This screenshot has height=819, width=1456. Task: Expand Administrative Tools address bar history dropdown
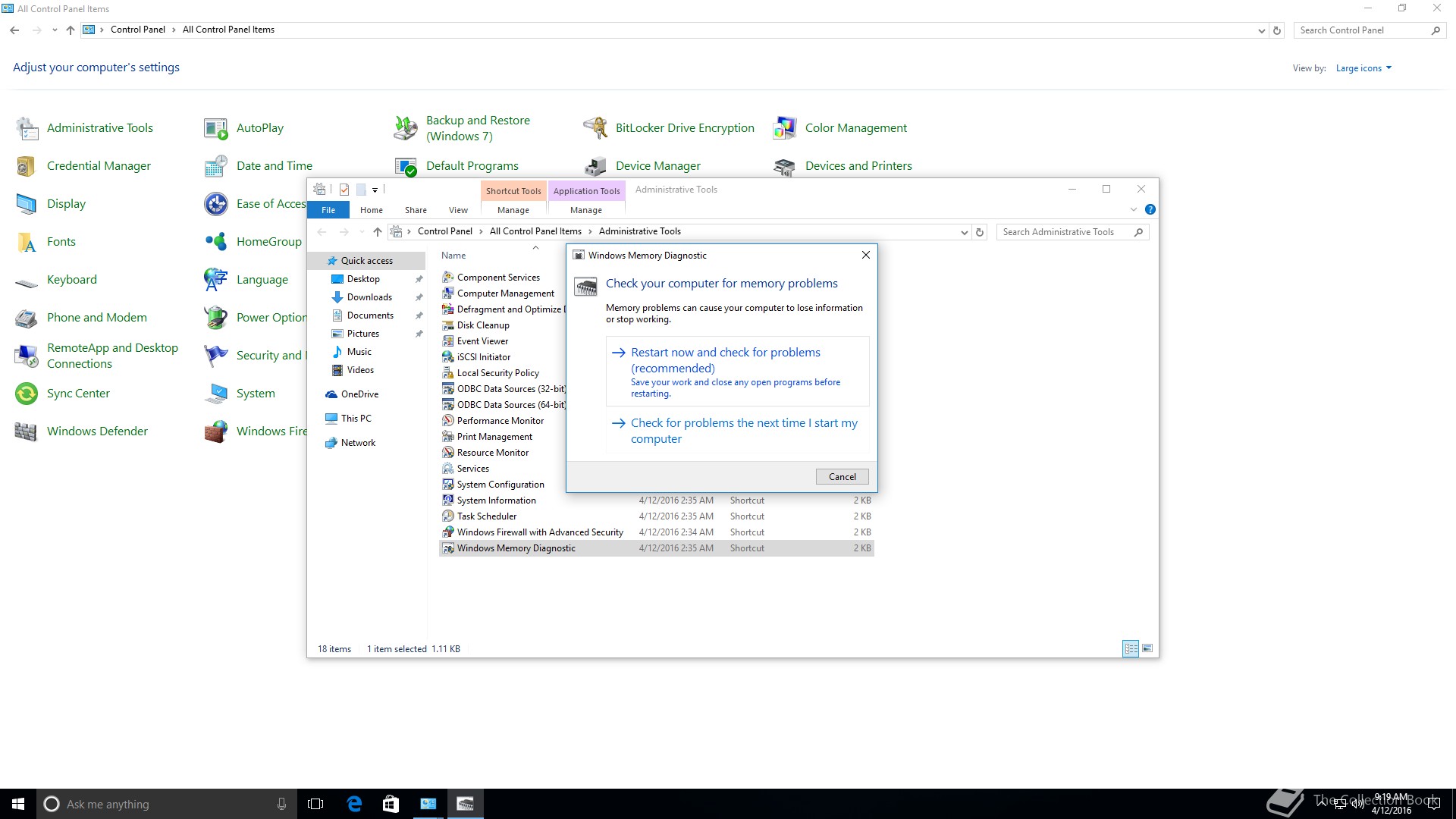coord(964,233)
